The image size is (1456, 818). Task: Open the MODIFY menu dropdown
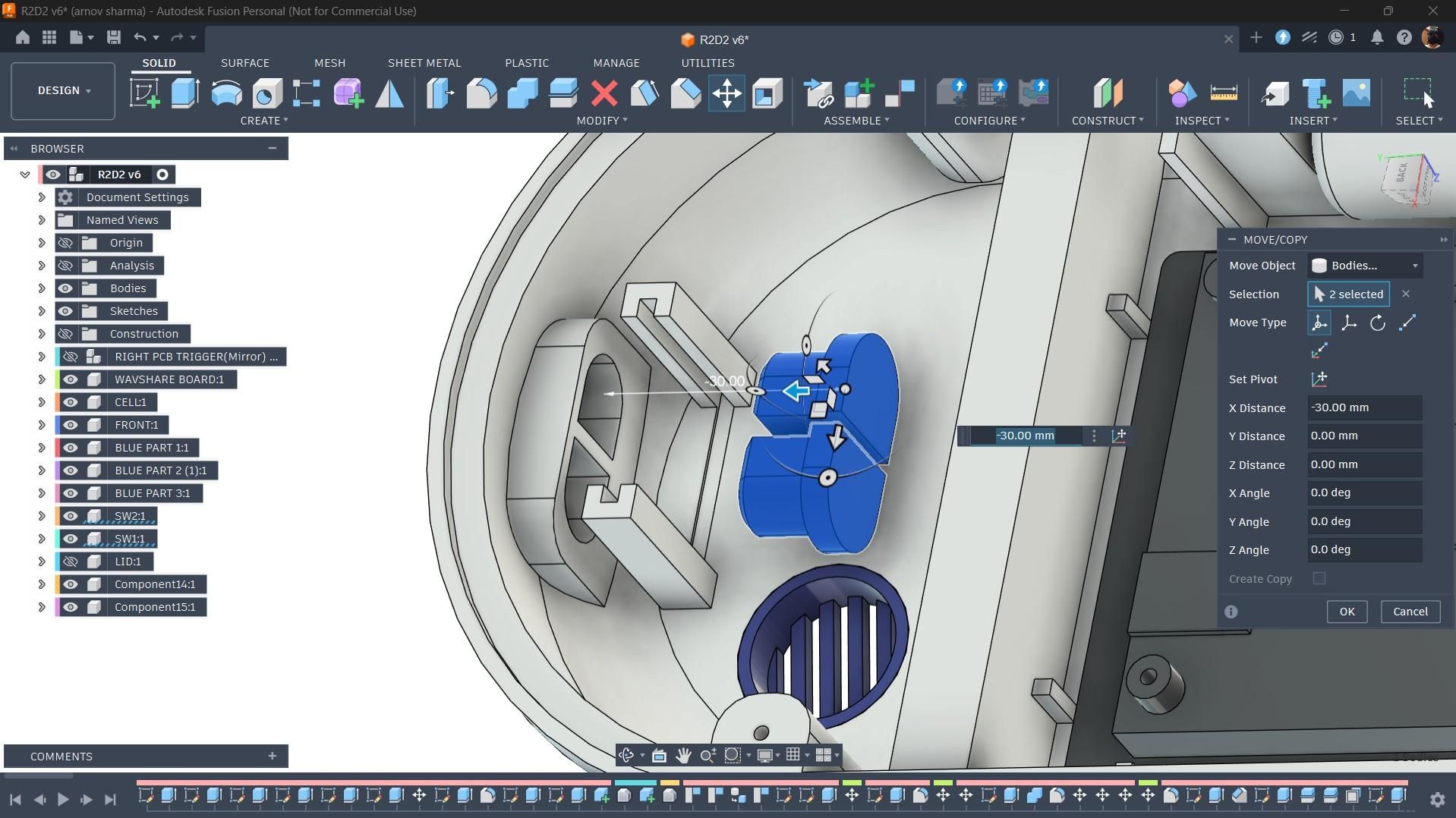click(602, 121)
